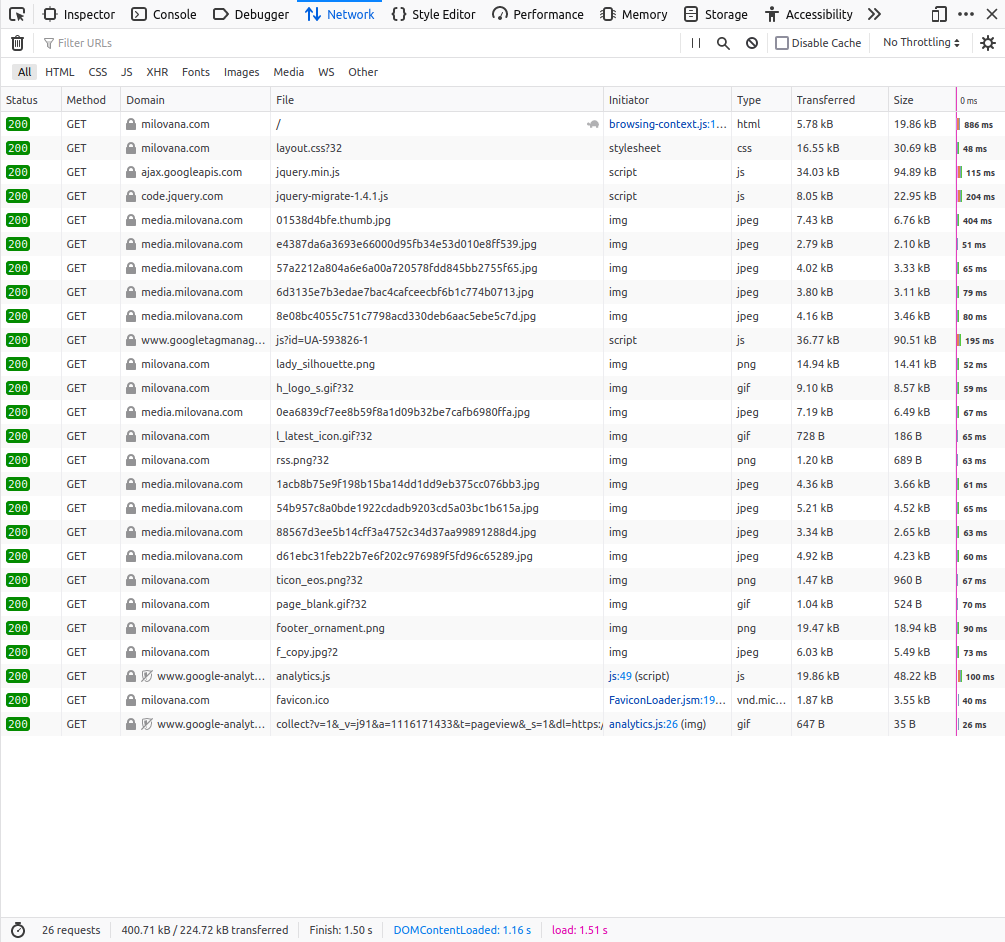Image resolution: width=1005 pixels, height=942 pixels.
Task: Open the No Throttling dropdown
Action: [x=921, y=42]
